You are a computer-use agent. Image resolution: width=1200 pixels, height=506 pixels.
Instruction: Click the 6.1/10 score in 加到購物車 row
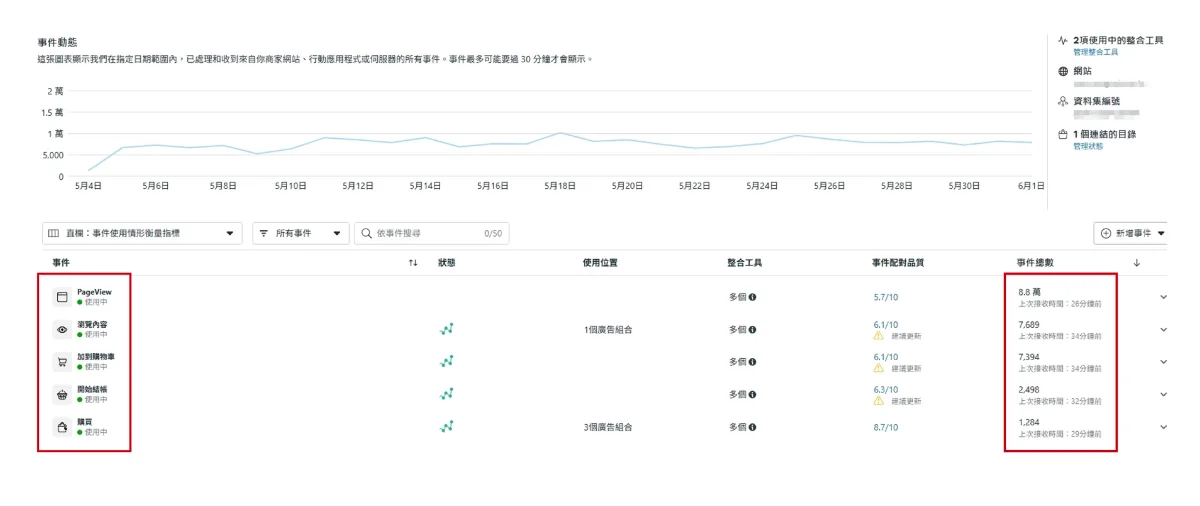pos(886,357)
